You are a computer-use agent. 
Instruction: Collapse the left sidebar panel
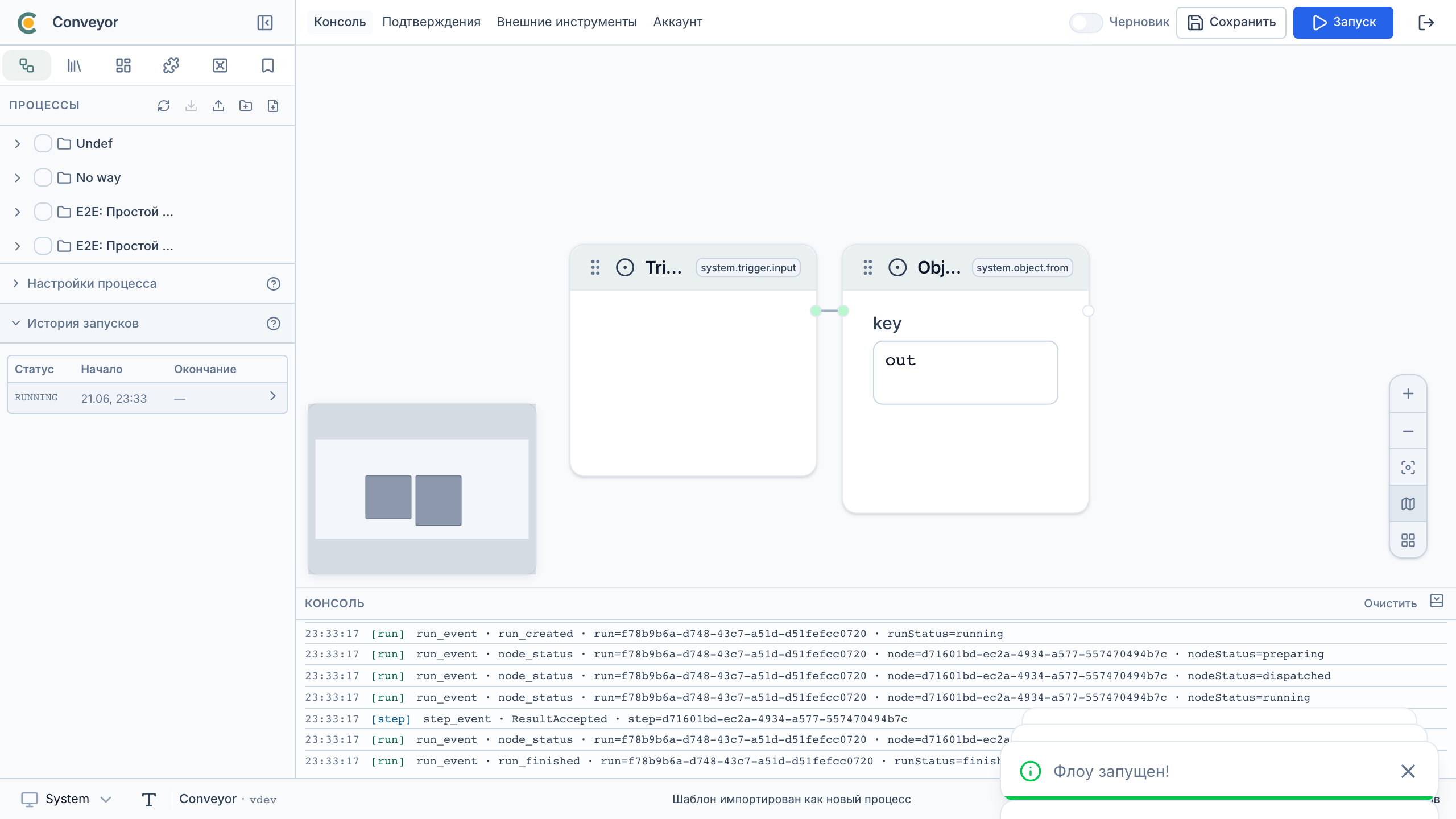(265, 22)
